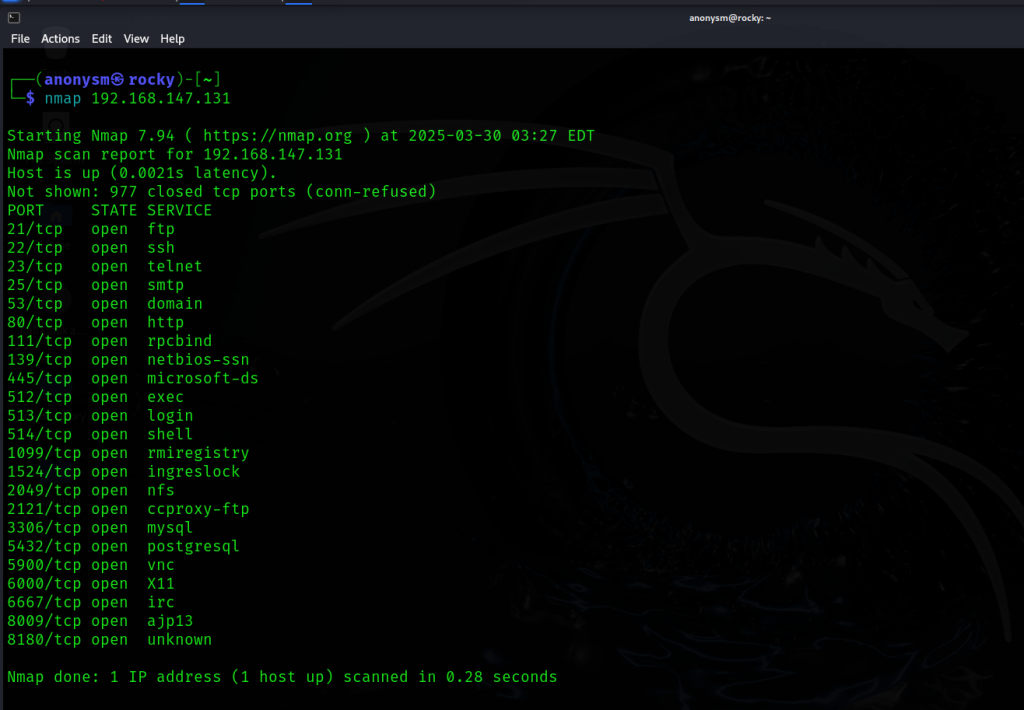
Task: Click the 25/tcp port entry
Action: (35, 285)
